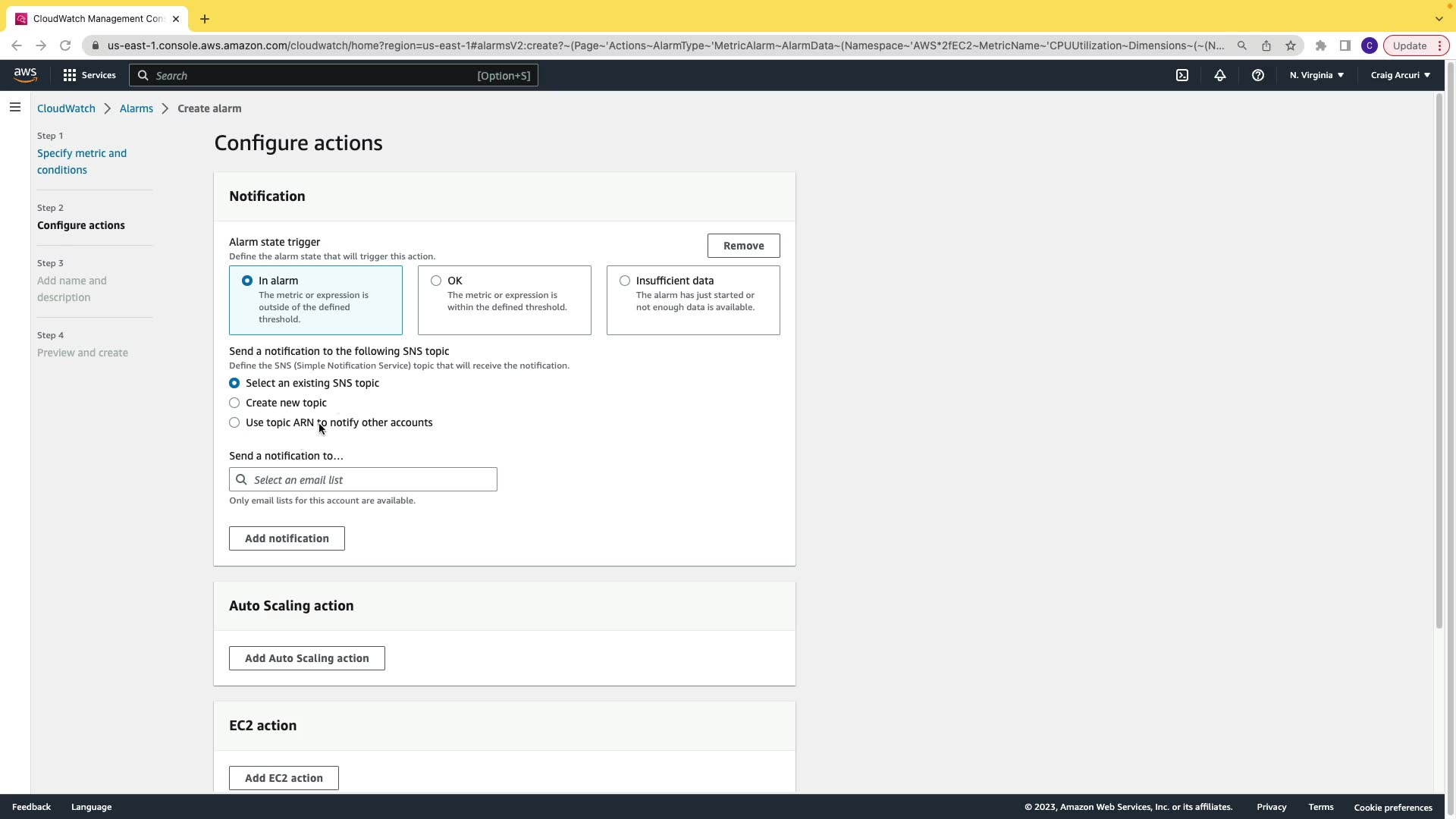
Task: Click the Remove notification button
Action: (743, 246)
